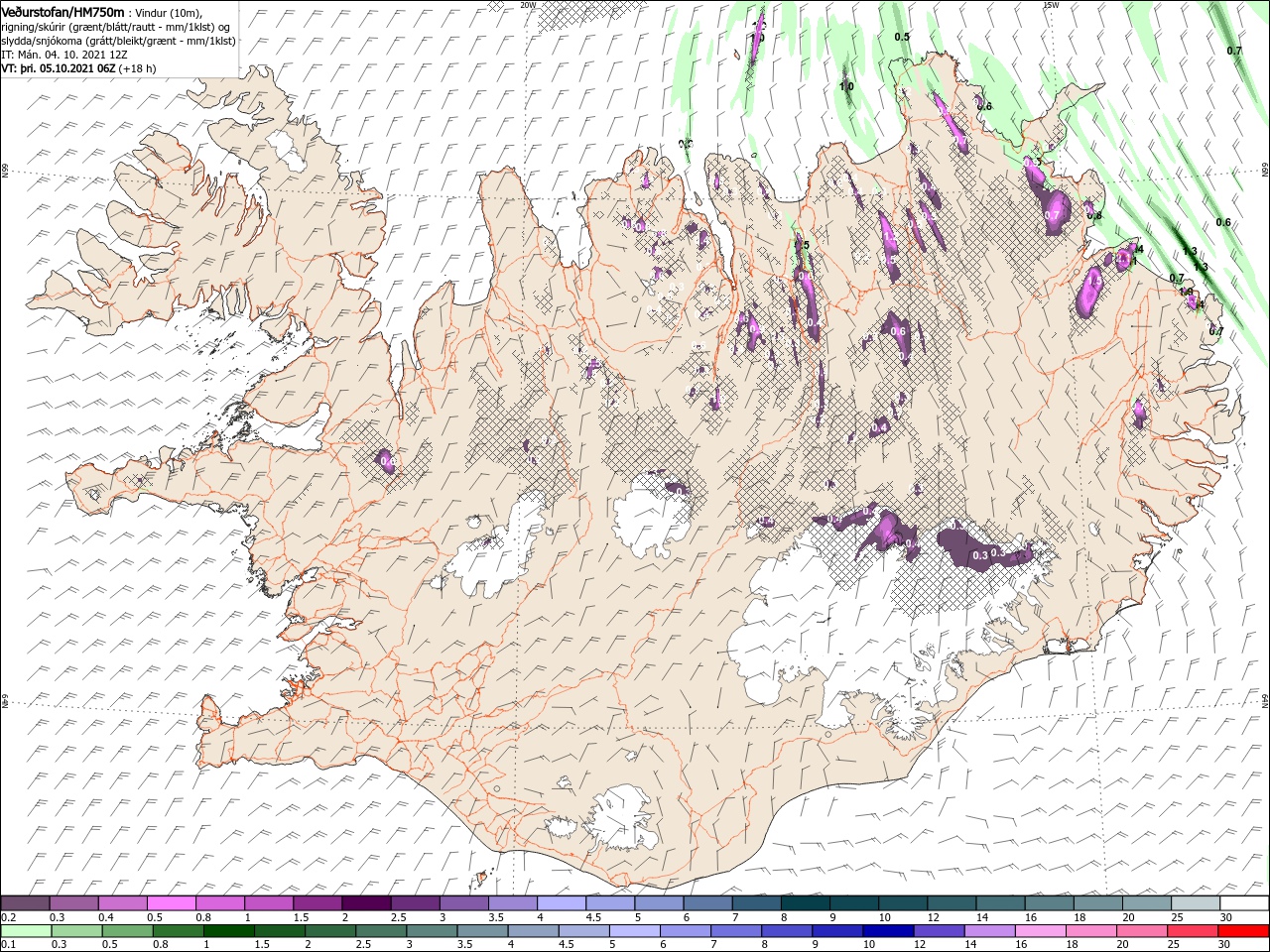Image resolution: width=1270 pixels, height=952 pixels.
Task: Select the snow legend swatch starting at 0.5
Action: (x=171, y=903)
